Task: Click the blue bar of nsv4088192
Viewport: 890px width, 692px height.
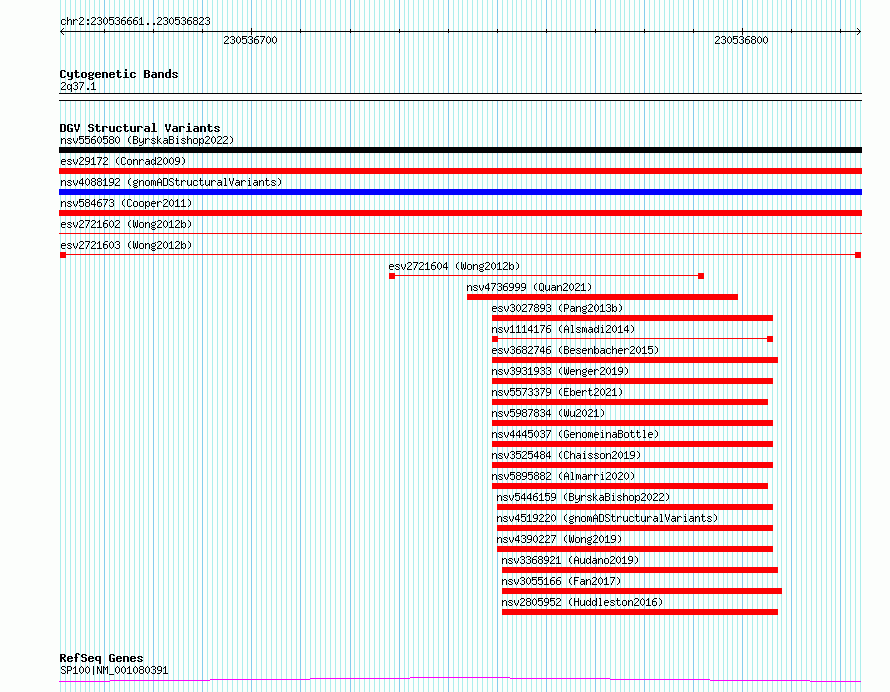Action: click(x=460, y=192)
